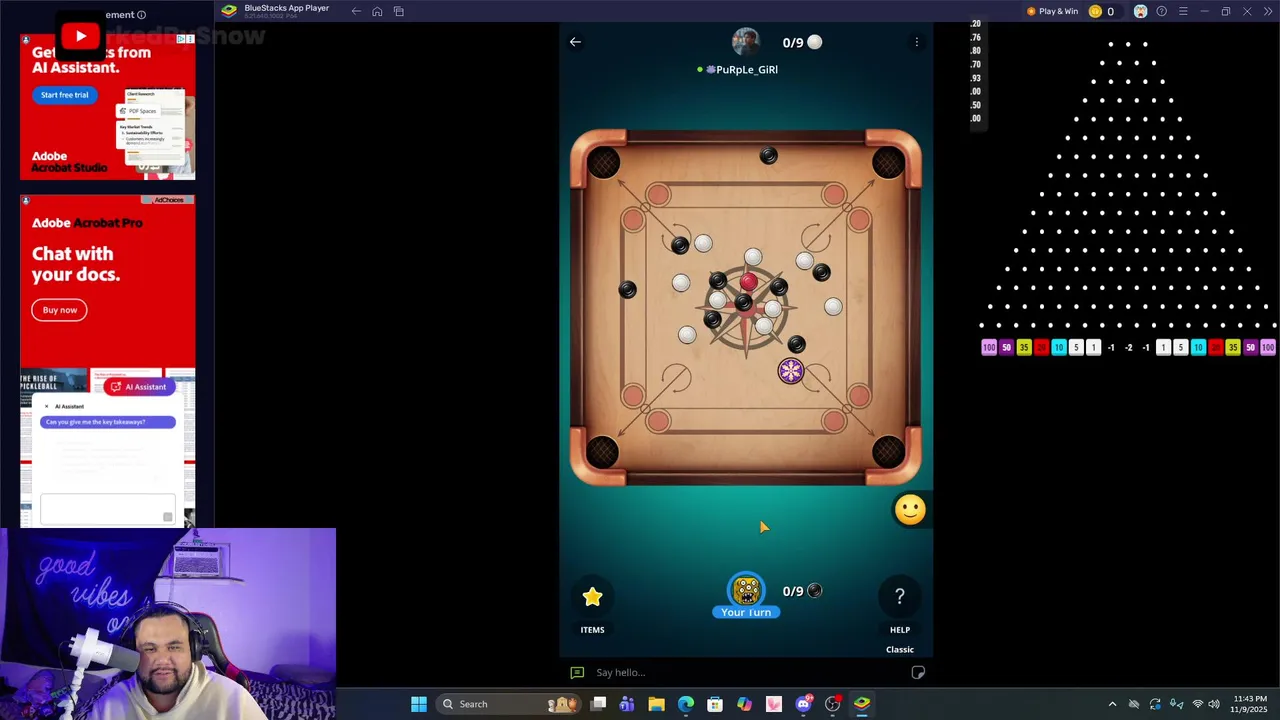This screenshot has width=1280, height=720.
Task: Open Play & Win rewards
Action: tap(1052, 11)
